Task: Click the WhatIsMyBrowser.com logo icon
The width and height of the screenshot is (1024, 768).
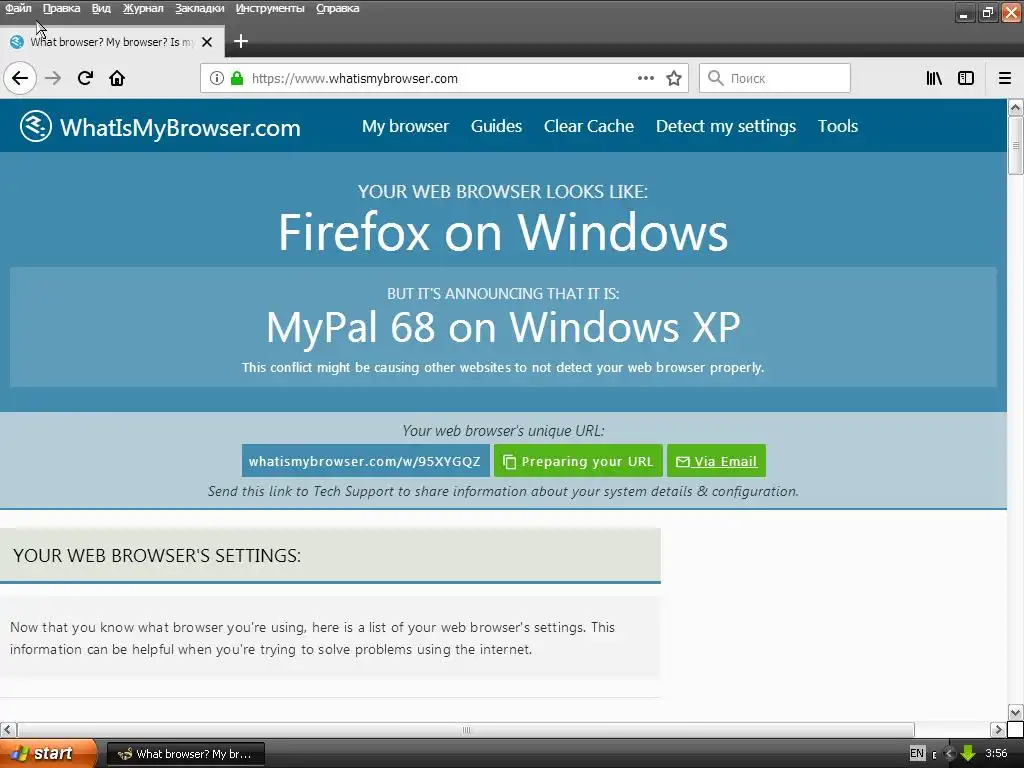Action: click(x=35, y=126)
